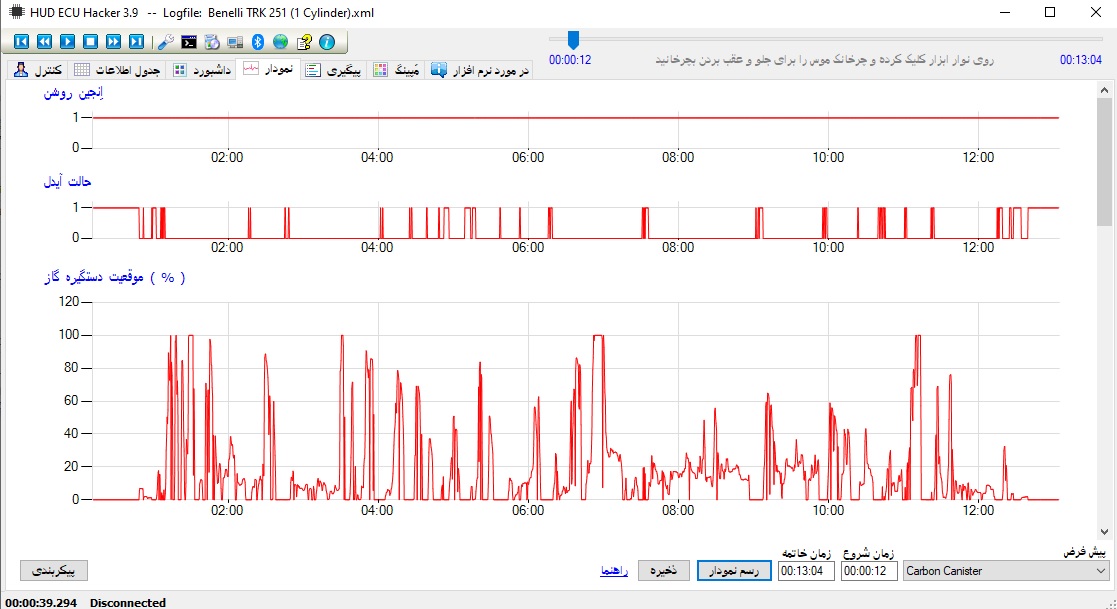Click the زمان خاتمه end time field

[x=806, y=571]
